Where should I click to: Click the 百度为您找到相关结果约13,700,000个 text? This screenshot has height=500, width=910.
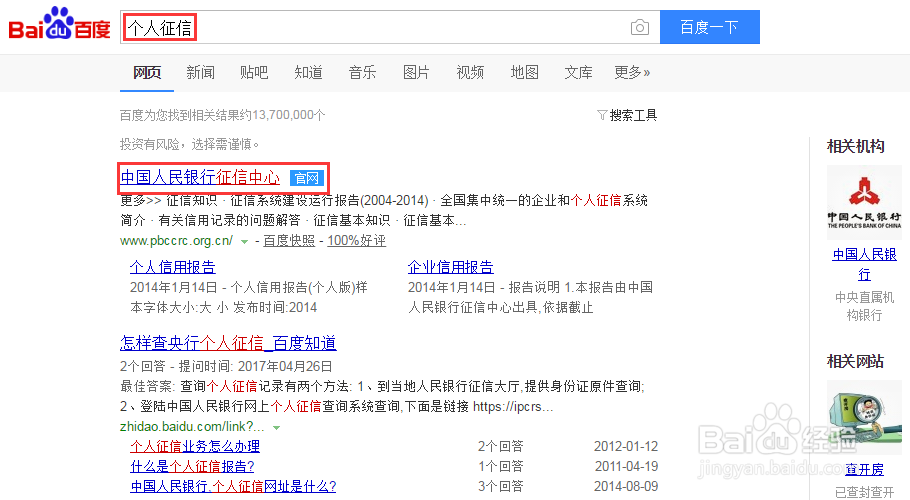222,115
